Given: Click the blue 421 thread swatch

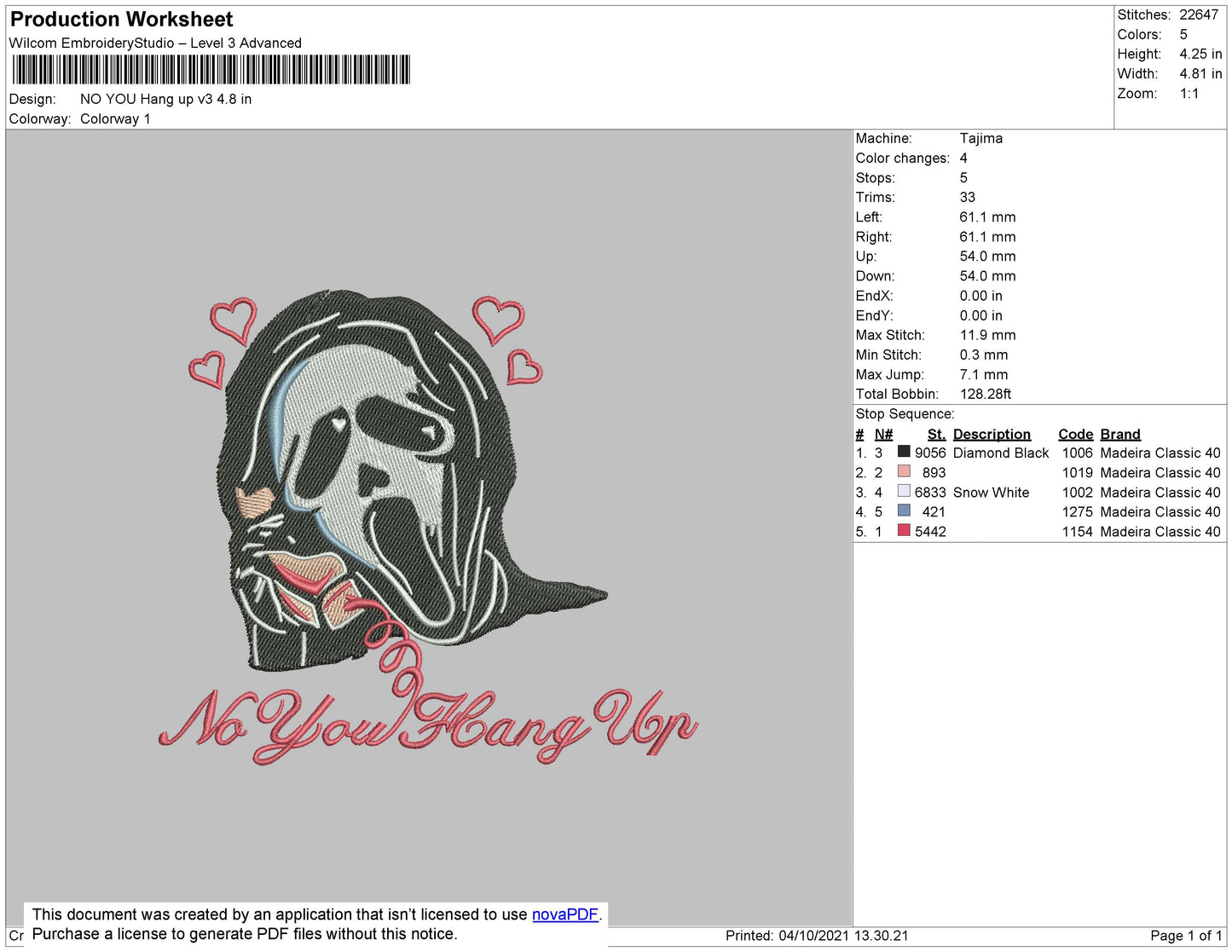Looking at the screenshot, I should pyautogui.click(x=904, y=511).
